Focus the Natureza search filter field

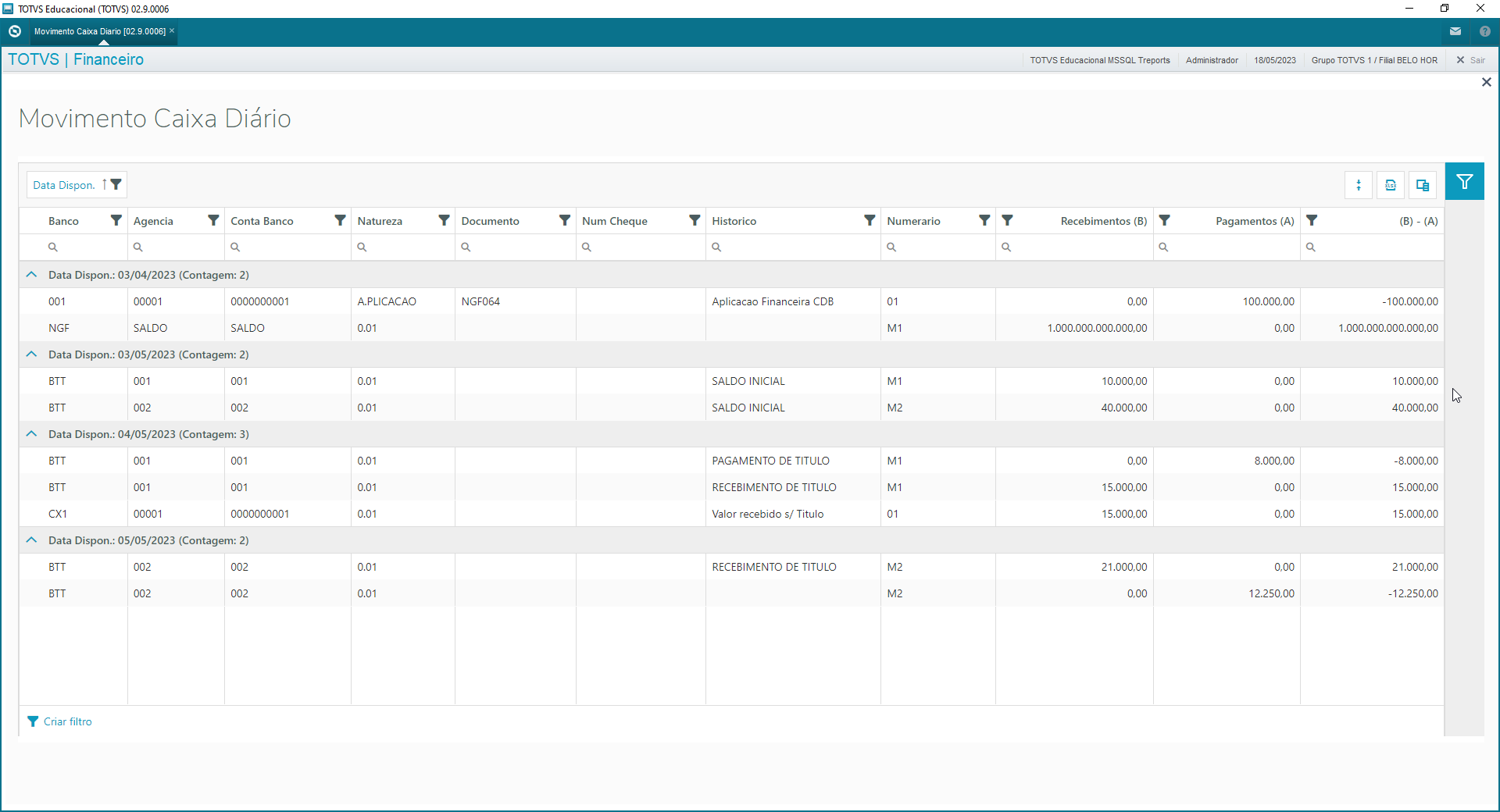click(x=403, y=247)
